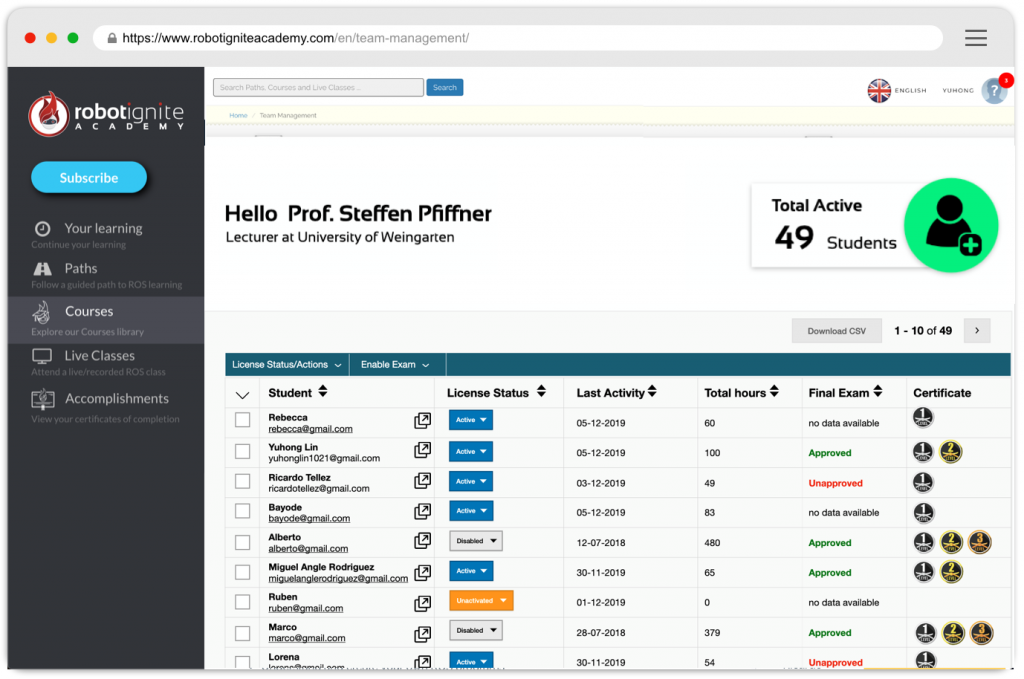Viewport: 1024px width, 679px height.
Task: Click Bayode's certificate 1 badge
Action: (x=923, y=513)
